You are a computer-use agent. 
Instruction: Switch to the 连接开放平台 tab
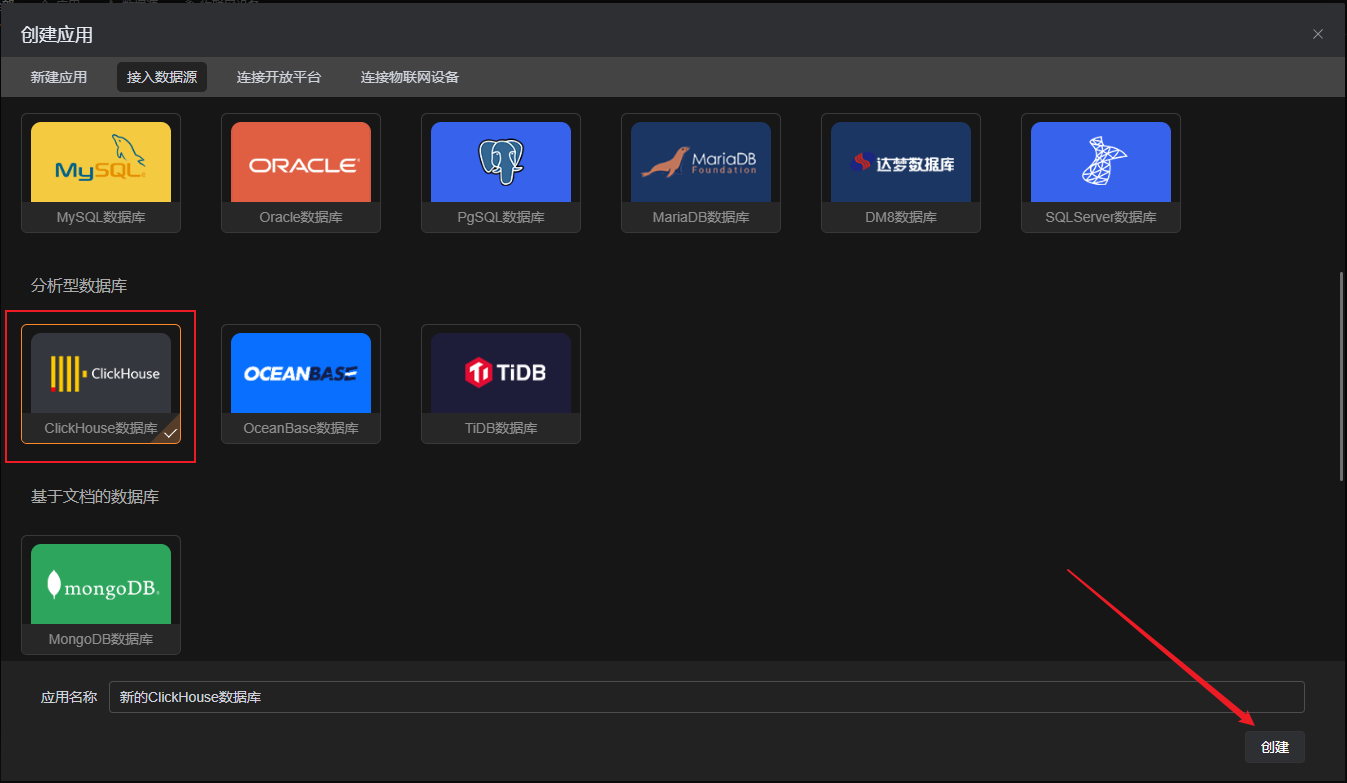point(279,77)
